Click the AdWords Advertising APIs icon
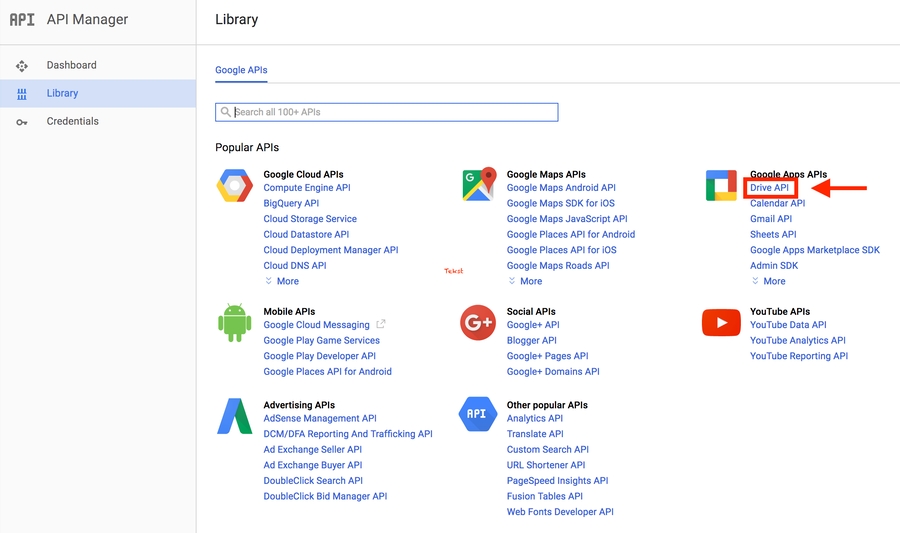The width and height of the screenshot is (900, 533). [x=234, y=416]
